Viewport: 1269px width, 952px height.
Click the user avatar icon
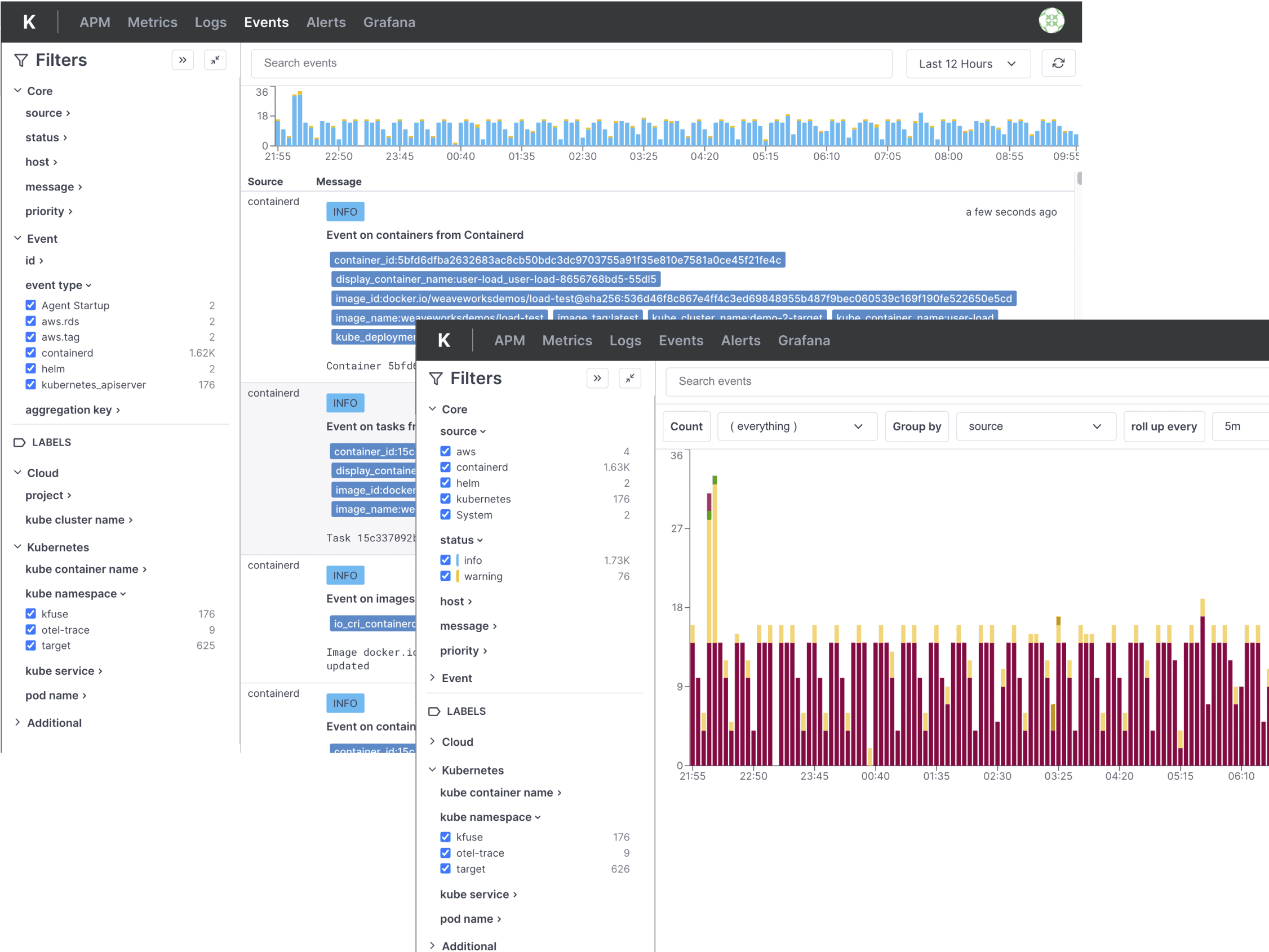[1051, 21]
